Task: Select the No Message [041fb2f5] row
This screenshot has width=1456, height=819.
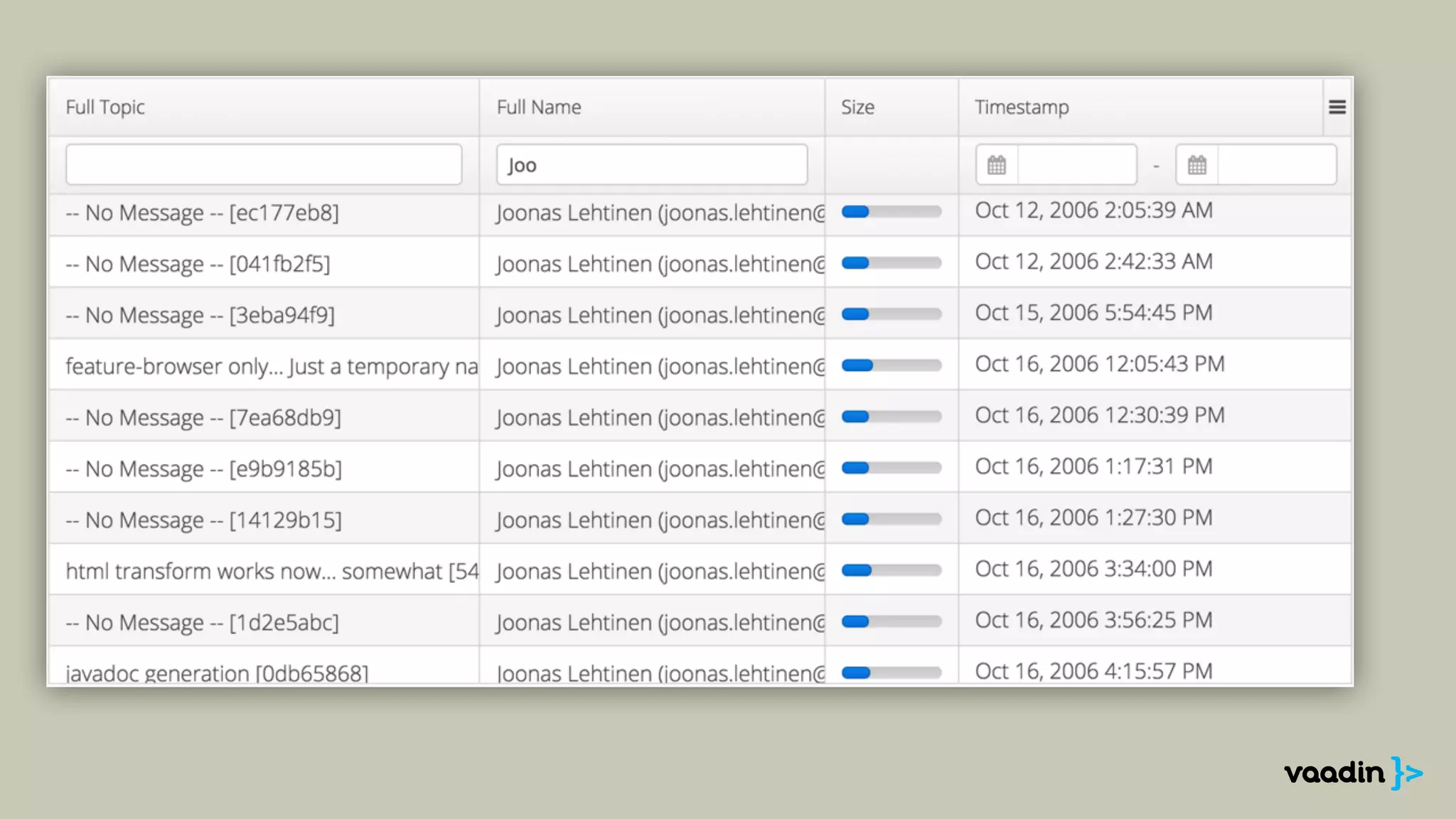Action: point(198,264)
